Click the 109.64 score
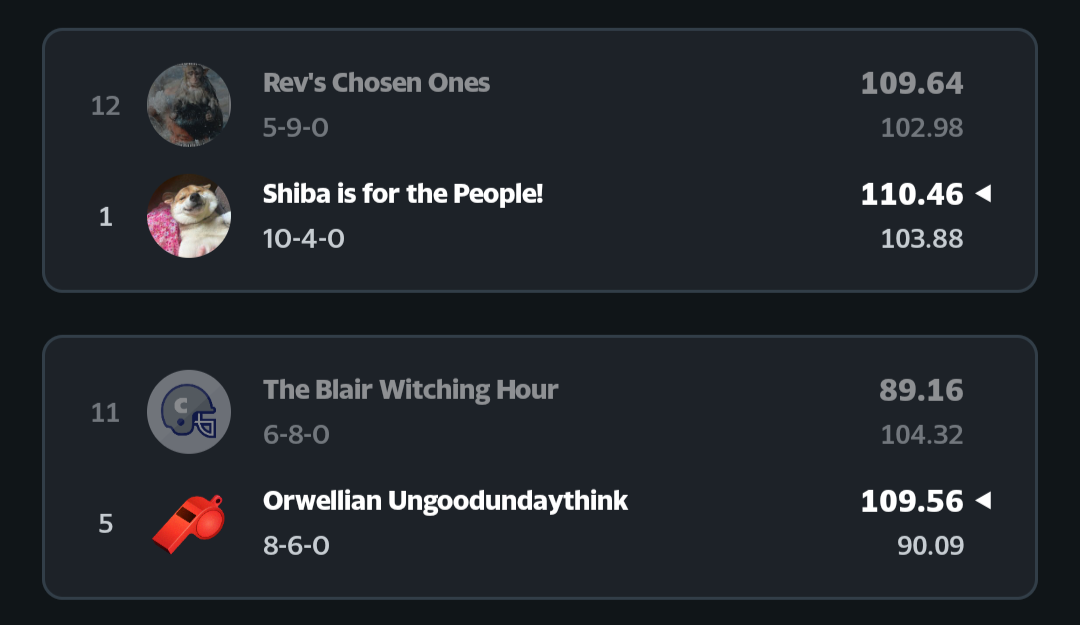 tap(911, 83)
